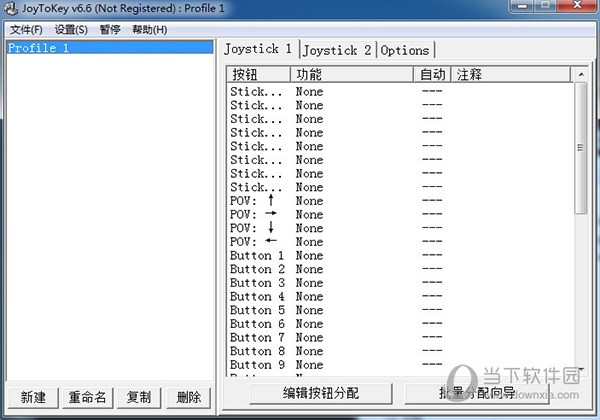
Task: Click the None value for Button 5
Action: (x=309, y=310)
